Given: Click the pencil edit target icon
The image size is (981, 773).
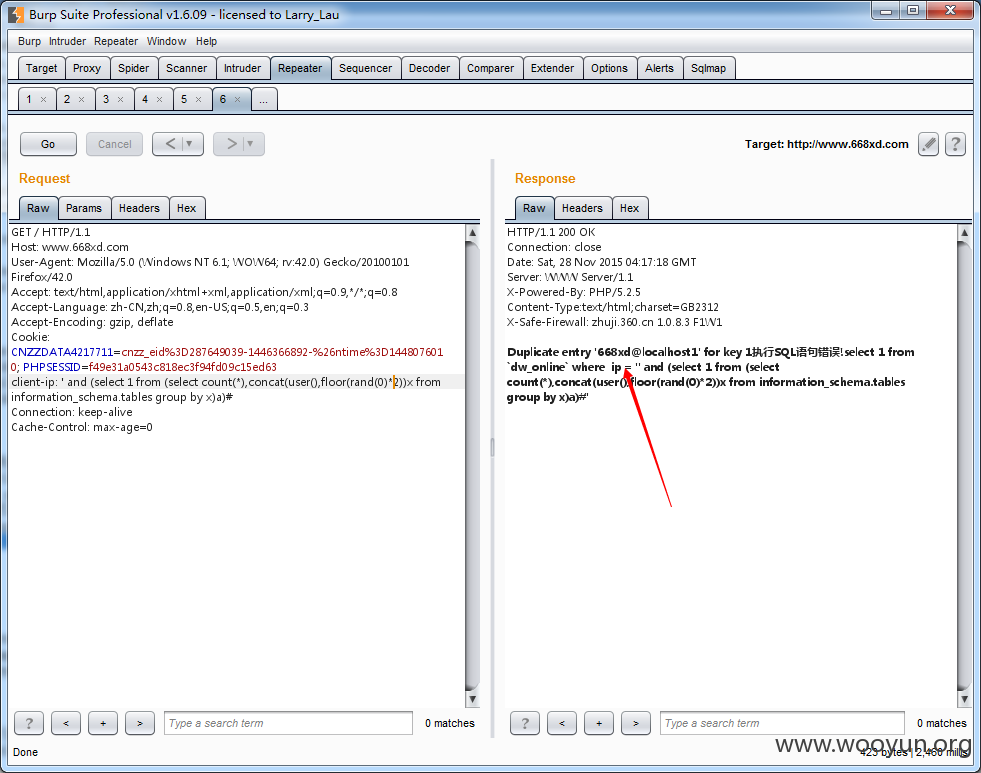Looking at the screenshot, I should 928,144.
